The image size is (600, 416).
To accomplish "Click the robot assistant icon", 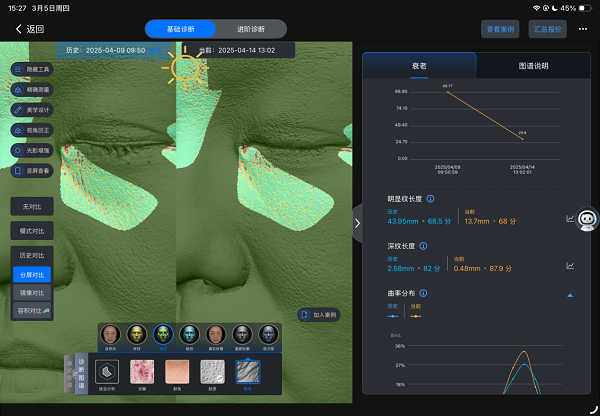I will 587,219.
